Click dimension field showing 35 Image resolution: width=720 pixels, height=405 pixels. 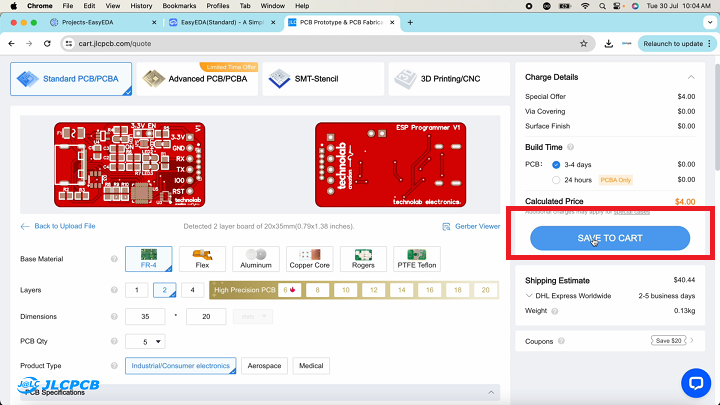145,316
